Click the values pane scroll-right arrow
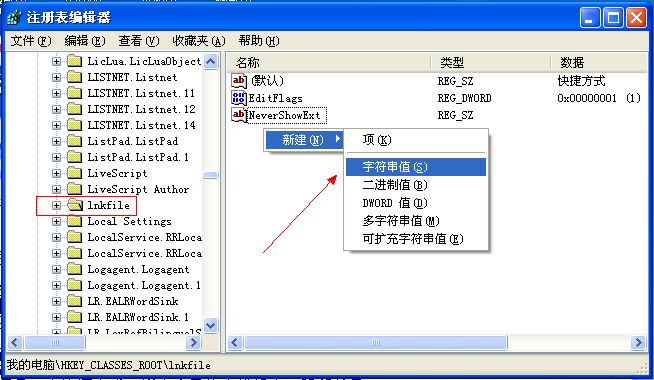Screen dimensions: 654x380 (638, 343)
